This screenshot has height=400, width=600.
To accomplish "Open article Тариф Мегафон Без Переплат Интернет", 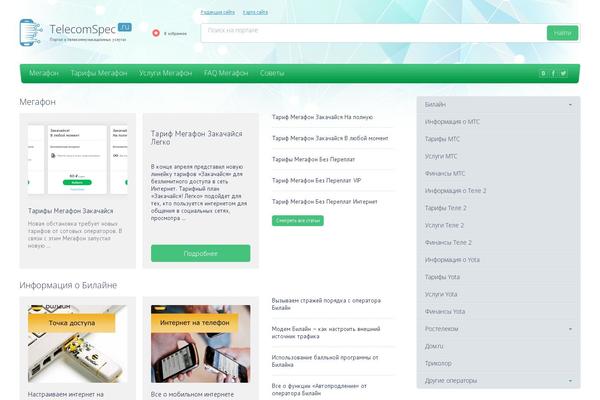I will coord(324,201).
